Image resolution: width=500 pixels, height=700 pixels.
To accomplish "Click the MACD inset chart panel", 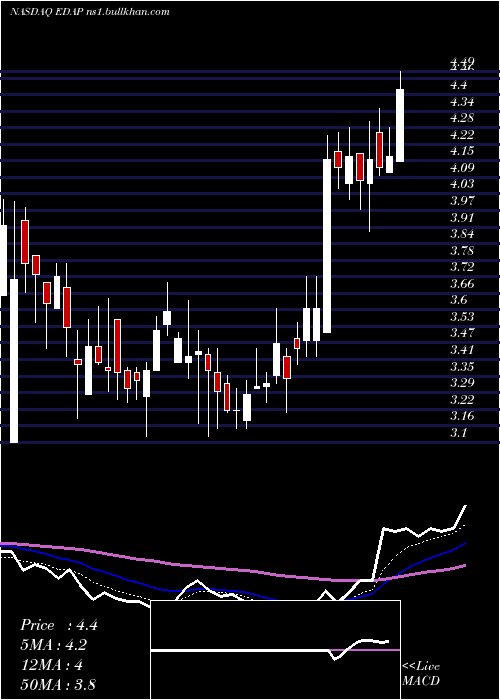I will click(x=275, y=650).
